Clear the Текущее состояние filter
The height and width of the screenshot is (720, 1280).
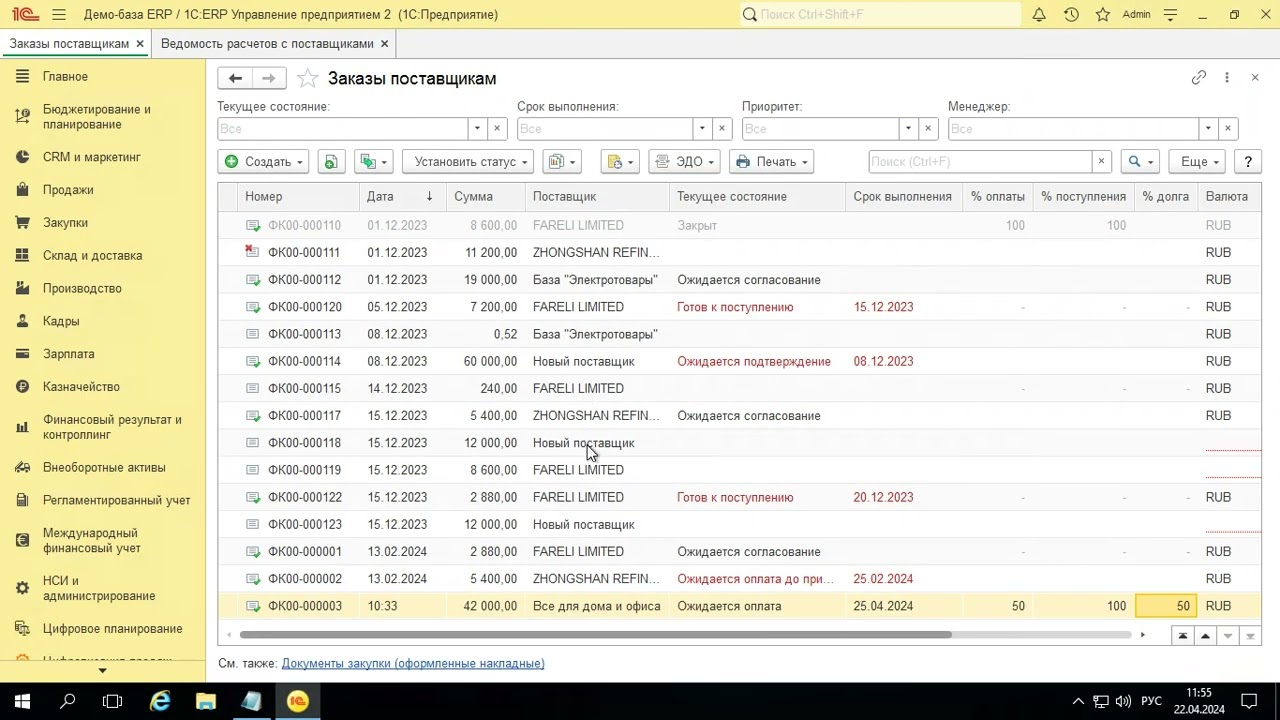pos(497,129)
